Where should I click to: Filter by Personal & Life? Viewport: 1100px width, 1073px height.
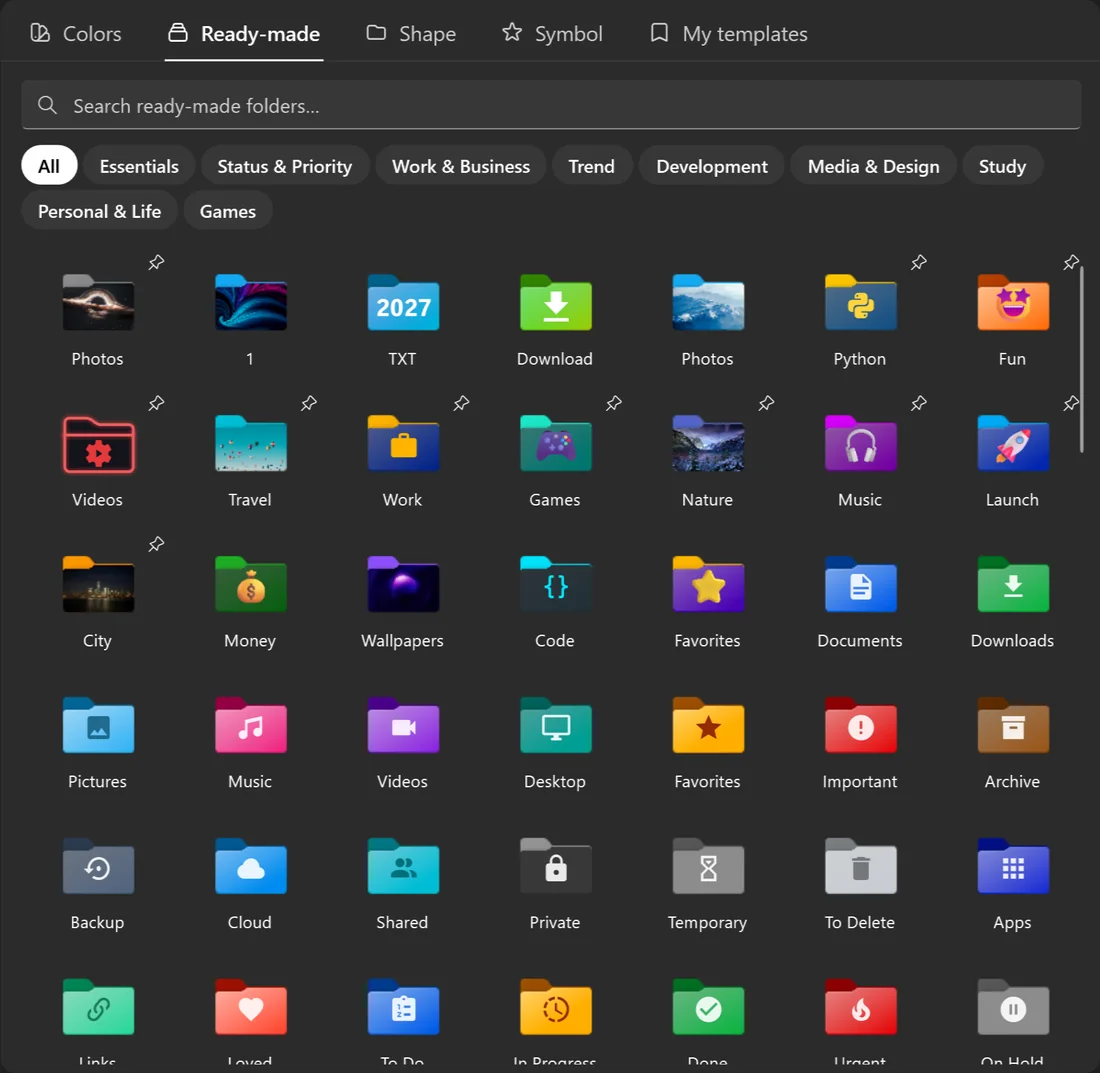point(100,211)
